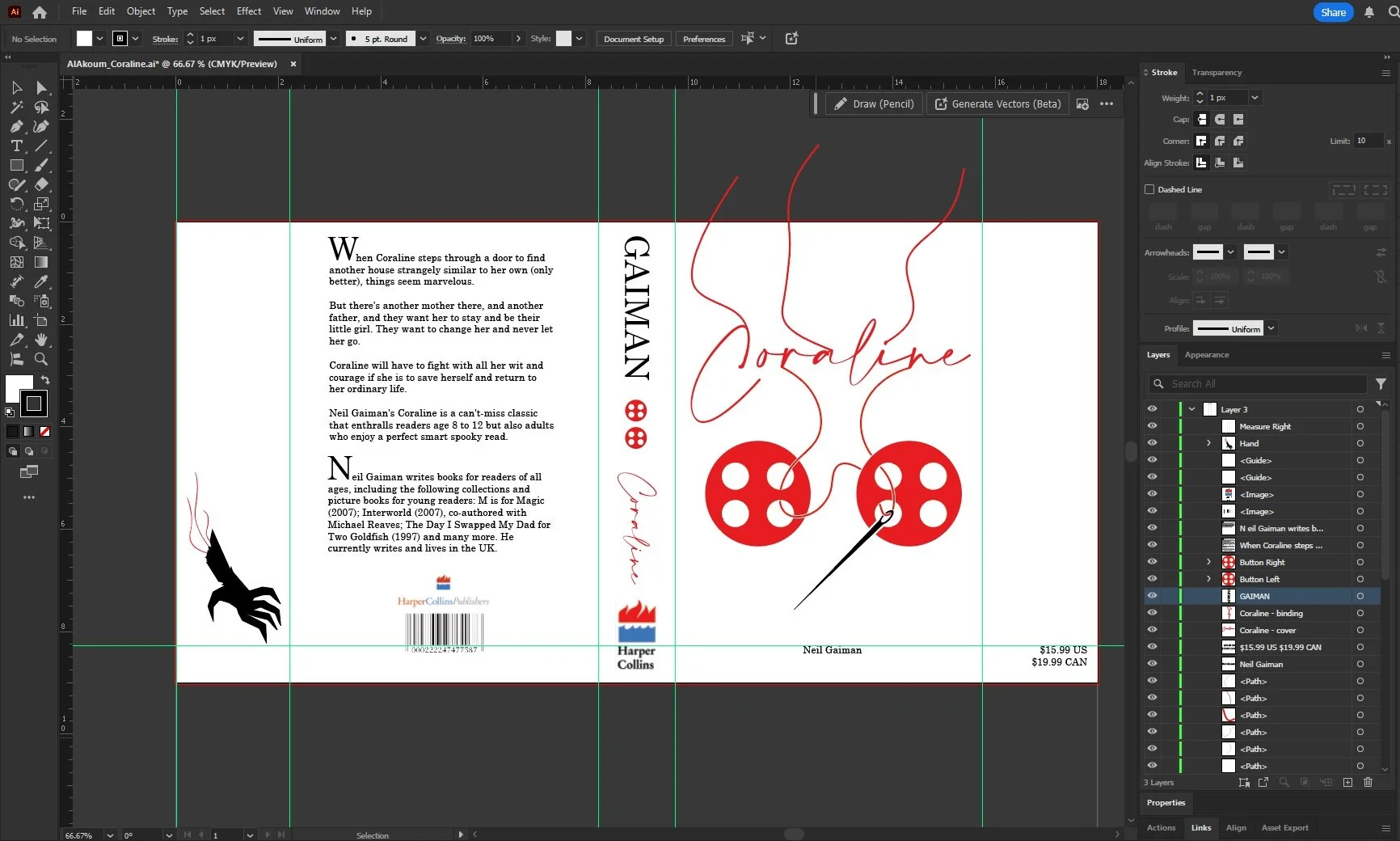Choose the Lasso tool

[41, 107]
